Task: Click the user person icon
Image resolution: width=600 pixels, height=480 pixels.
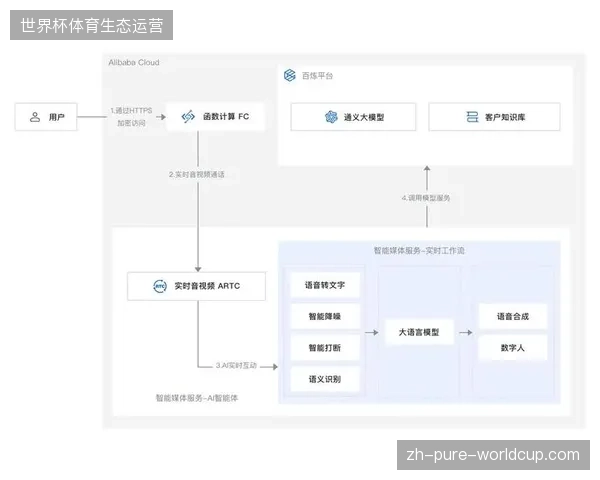Action: point(35,117)
